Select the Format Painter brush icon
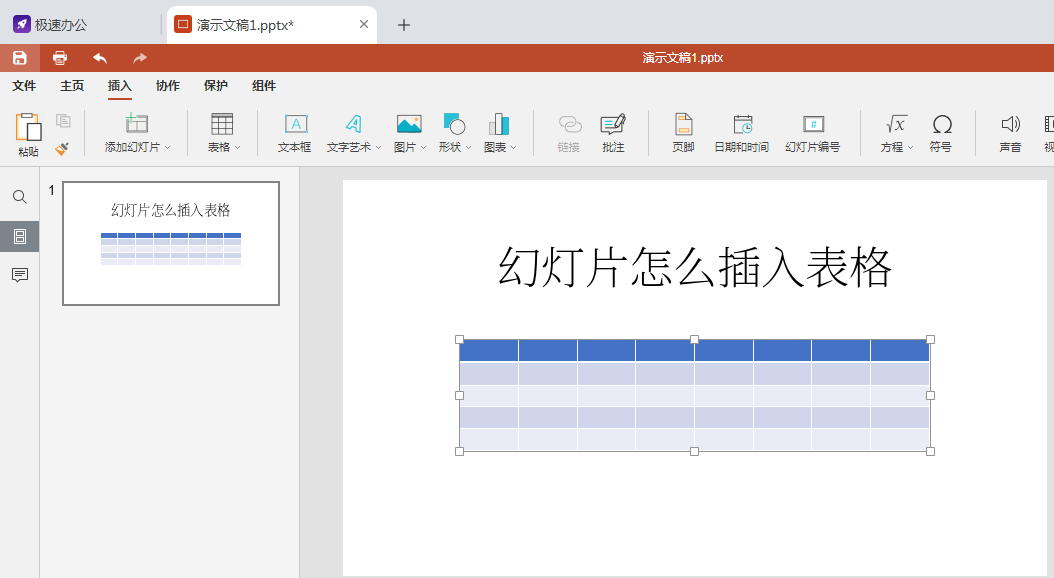The image size is (1054, 578). tap(62, 149)
